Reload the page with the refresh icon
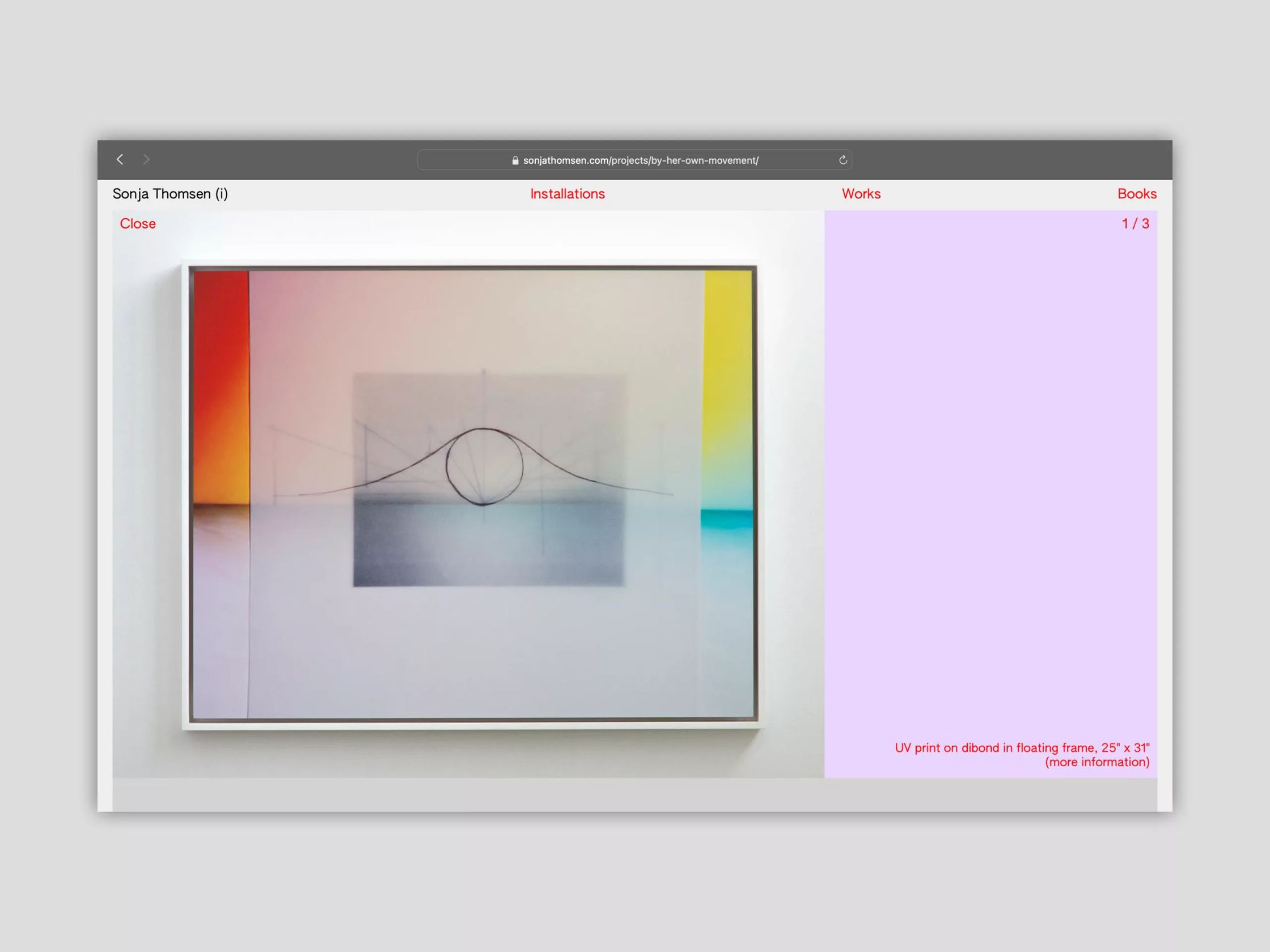This screenshot has width=1270, height=952. [843, 160]
